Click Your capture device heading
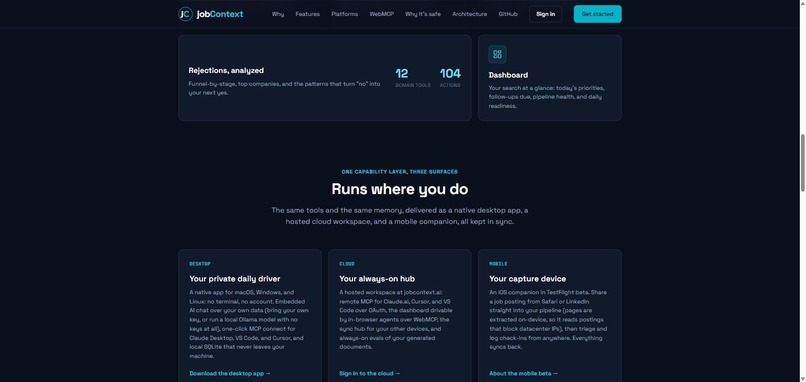Screen dimensions: 806x382 tap(527, 279)
